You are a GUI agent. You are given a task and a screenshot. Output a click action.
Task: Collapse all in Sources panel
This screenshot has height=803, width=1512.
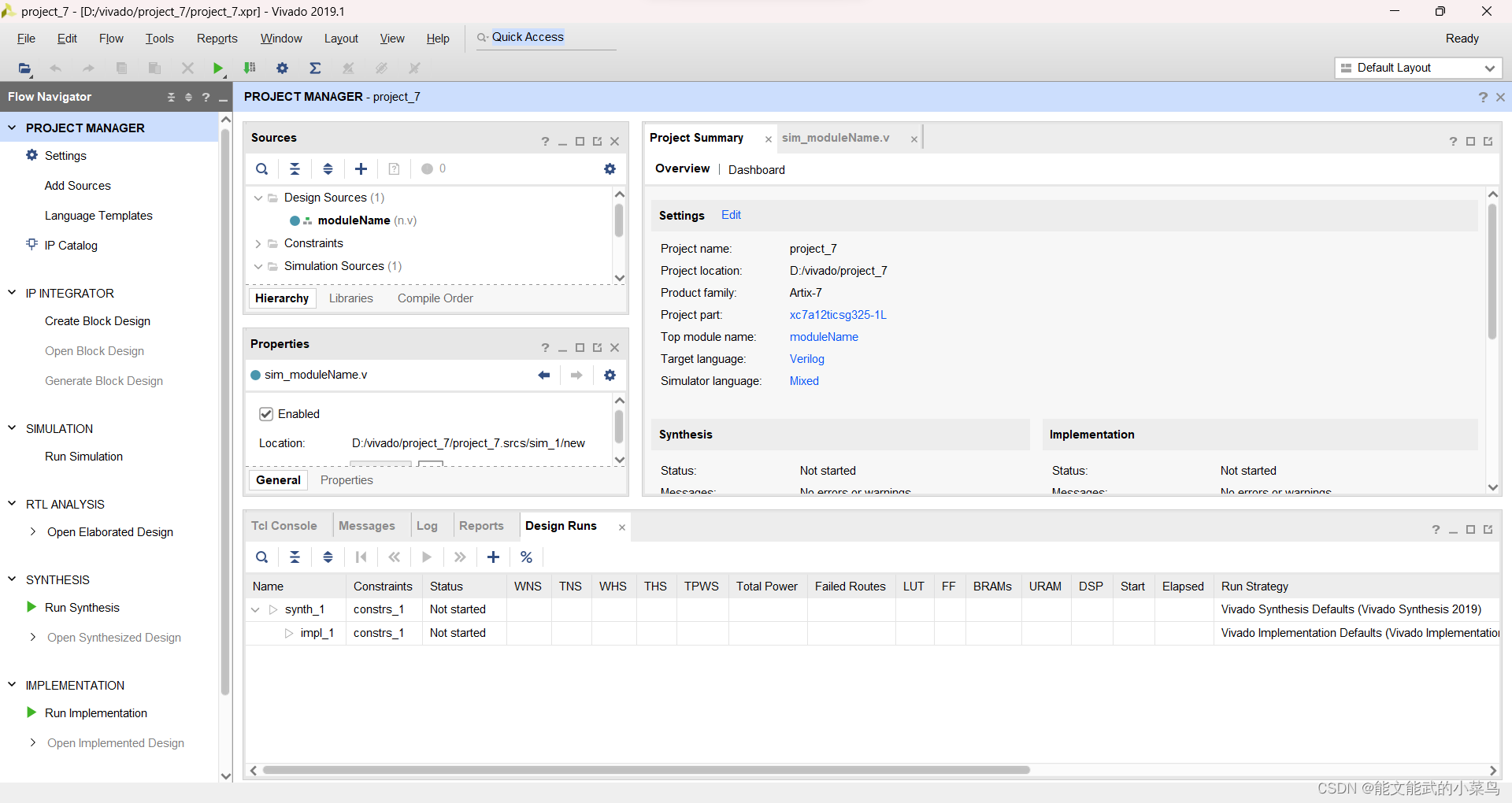(295, 168)
